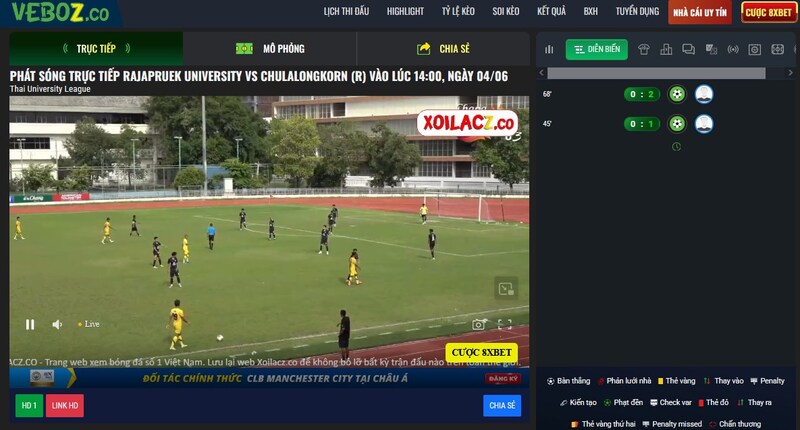Toggle fullscreen mode on the video player
800x430 pixels.
[x=505, y=324]
